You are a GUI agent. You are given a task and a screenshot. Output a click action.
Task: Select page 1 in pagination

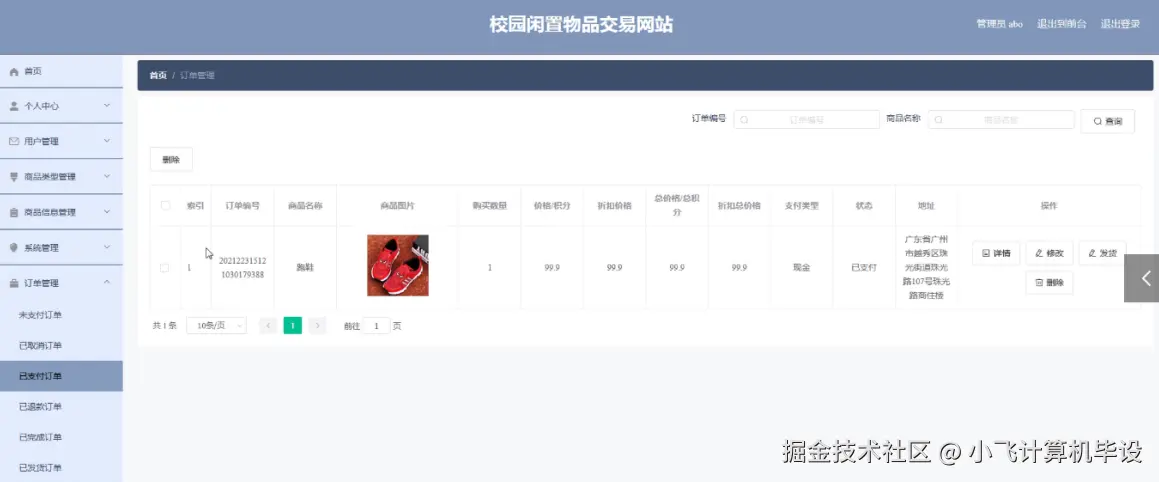click(x=293, y=326)
